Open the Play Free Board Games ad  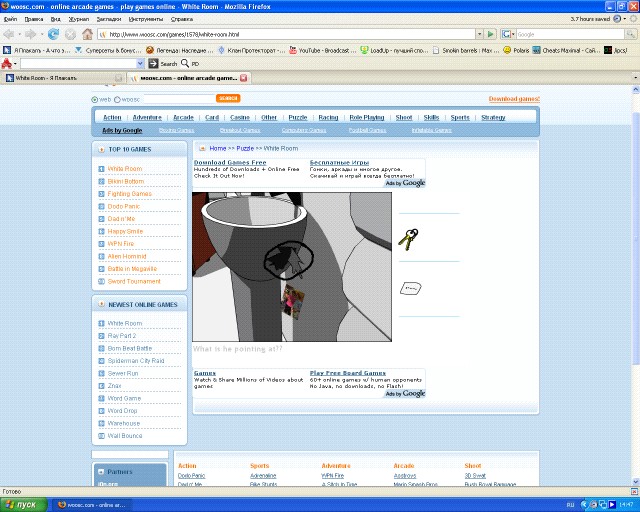pos(347,373)
